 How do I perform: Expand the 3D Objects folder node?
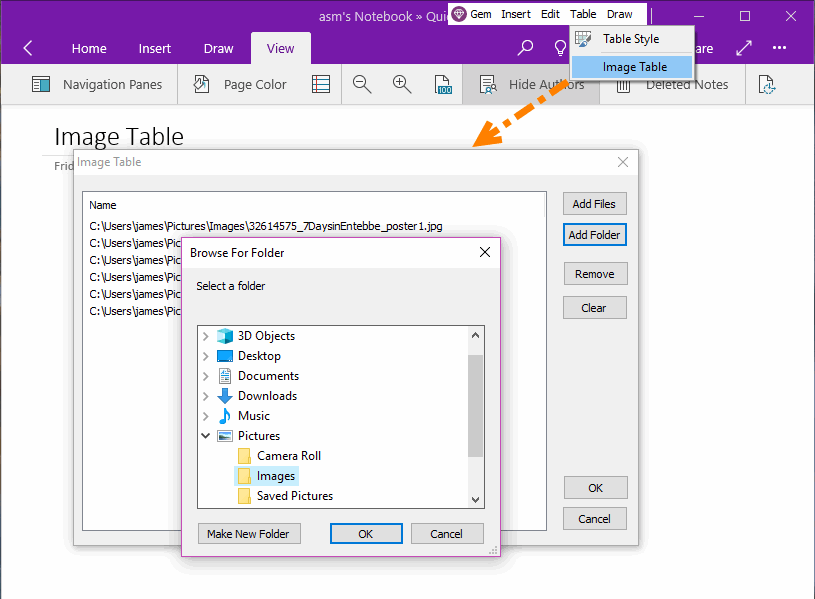click(206, 336)
